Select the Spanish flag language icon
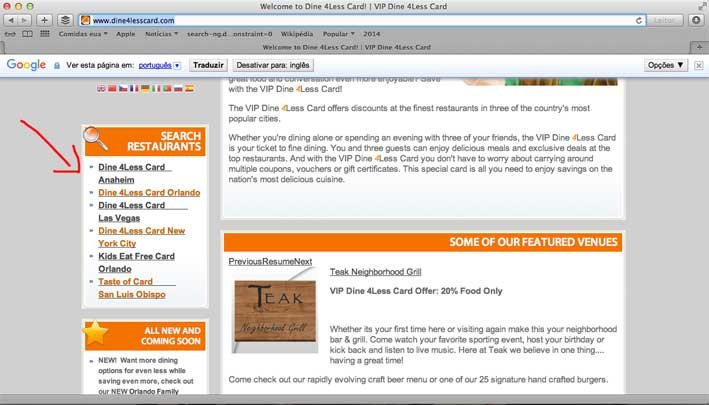This screenshot has width=709, height=405. [x=189, y=89]
